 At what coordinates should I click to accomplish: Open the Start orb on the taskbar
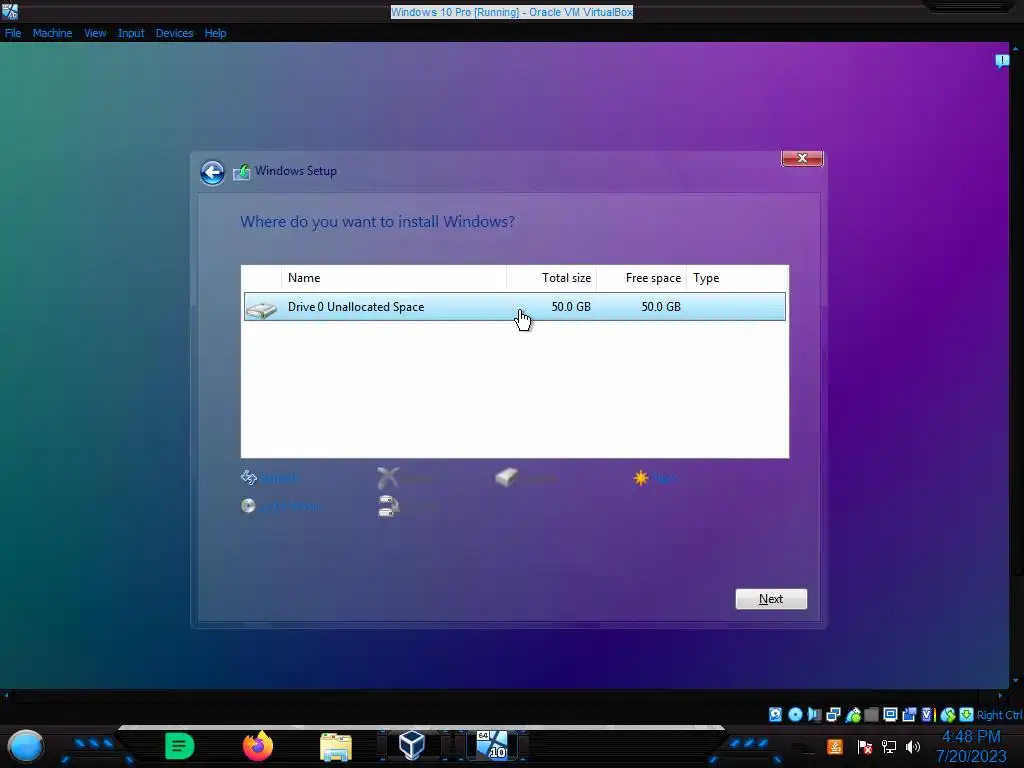tap(25, 746)
